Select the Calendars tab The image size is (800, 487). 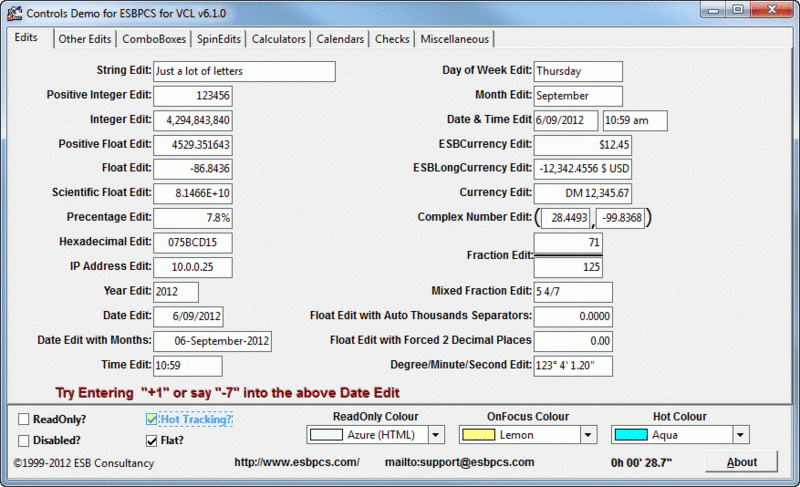click(x=340, y=39)
